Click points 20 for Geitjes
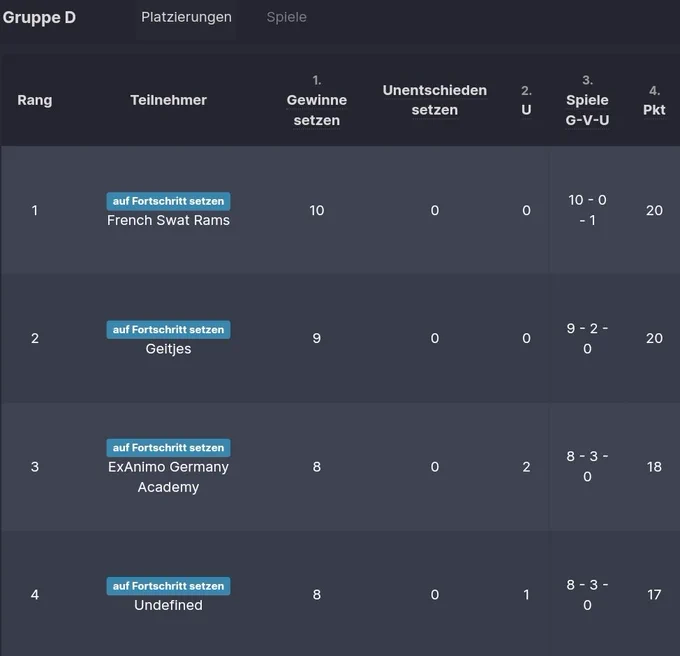680x656 pixels. (x=654, y=338)
